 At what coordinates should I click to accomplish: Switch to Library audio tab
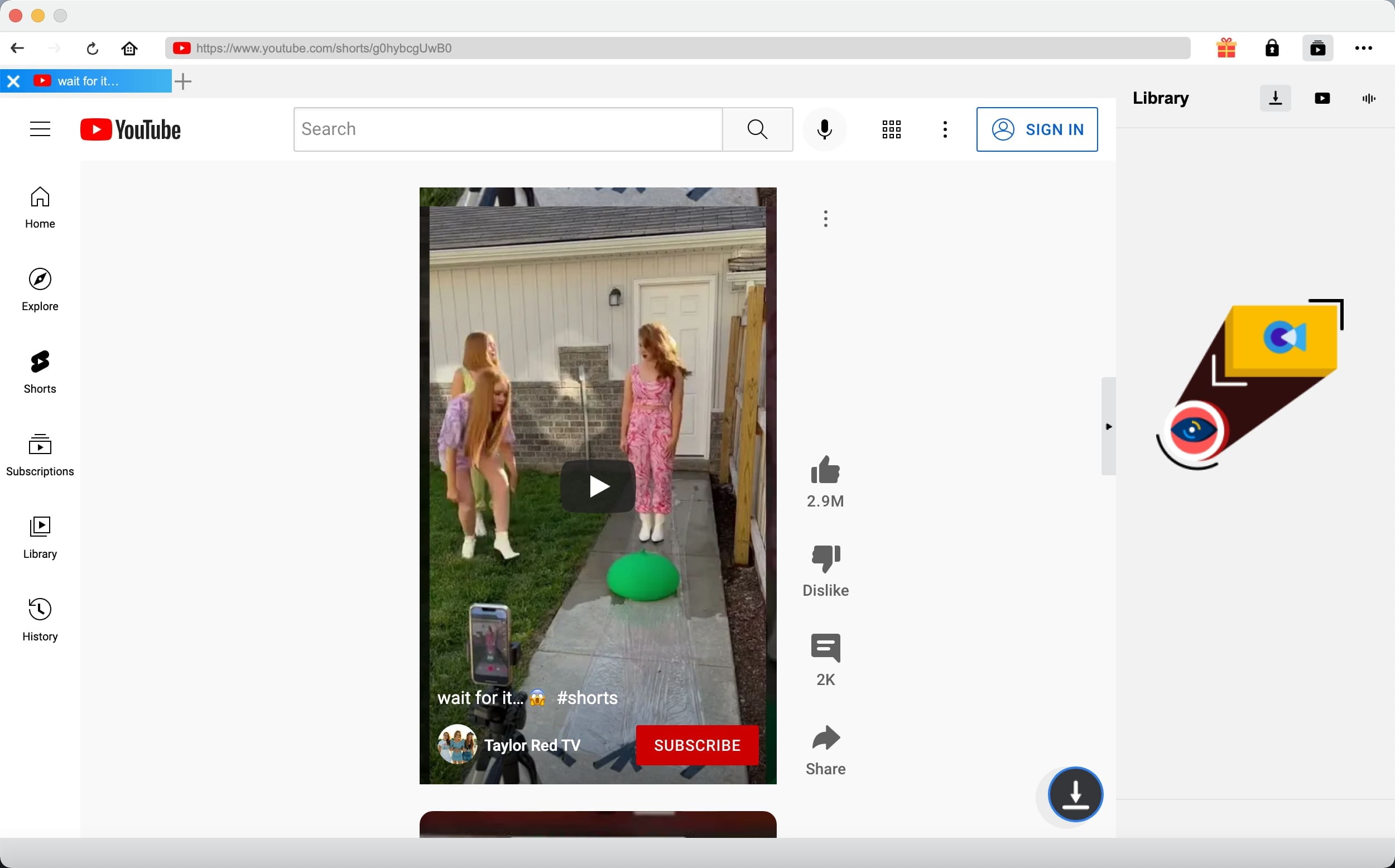[1368, 98]
